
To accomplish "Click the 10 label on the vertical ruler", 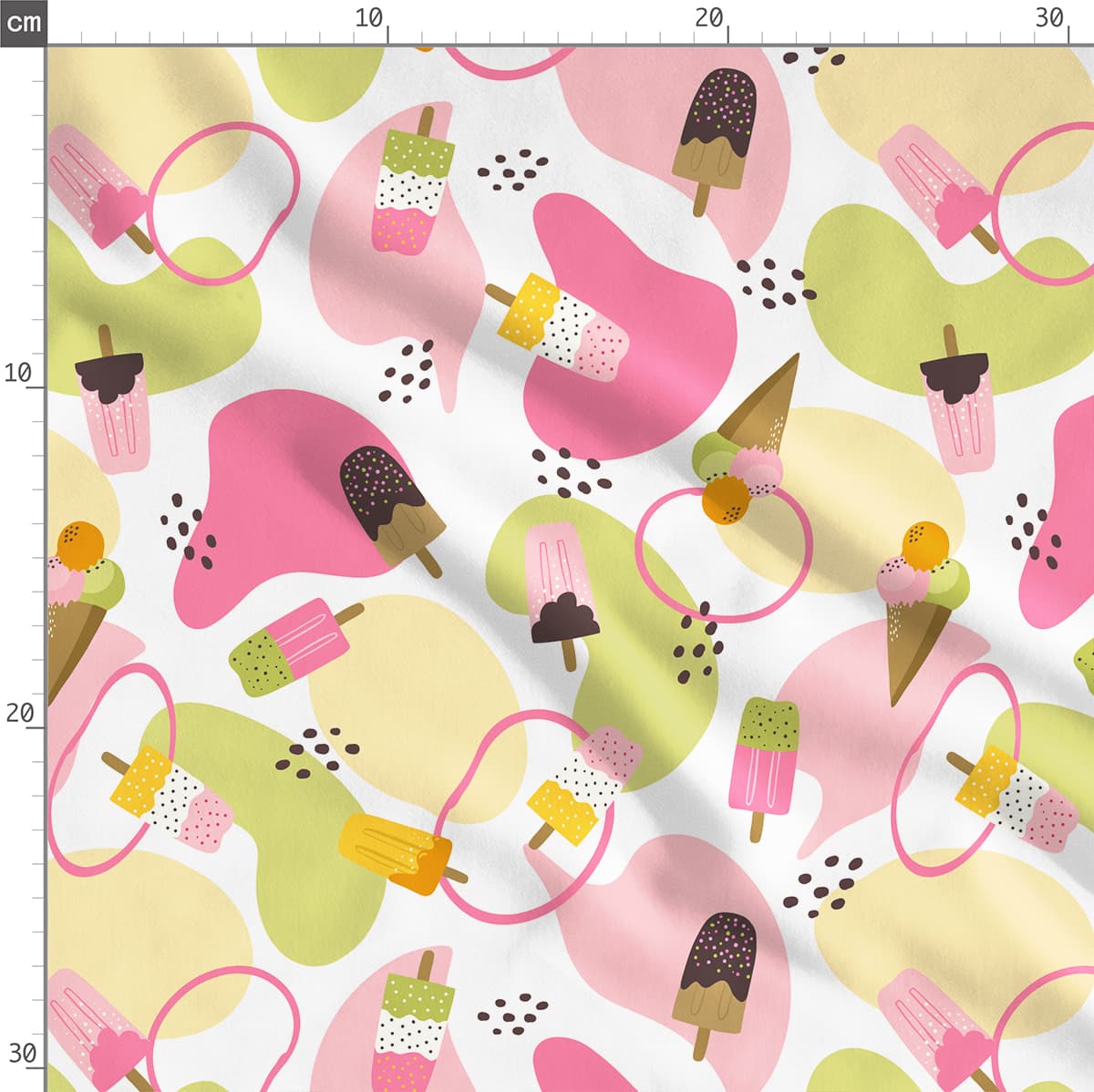I will pyautogui.click(x=18, y=372).
